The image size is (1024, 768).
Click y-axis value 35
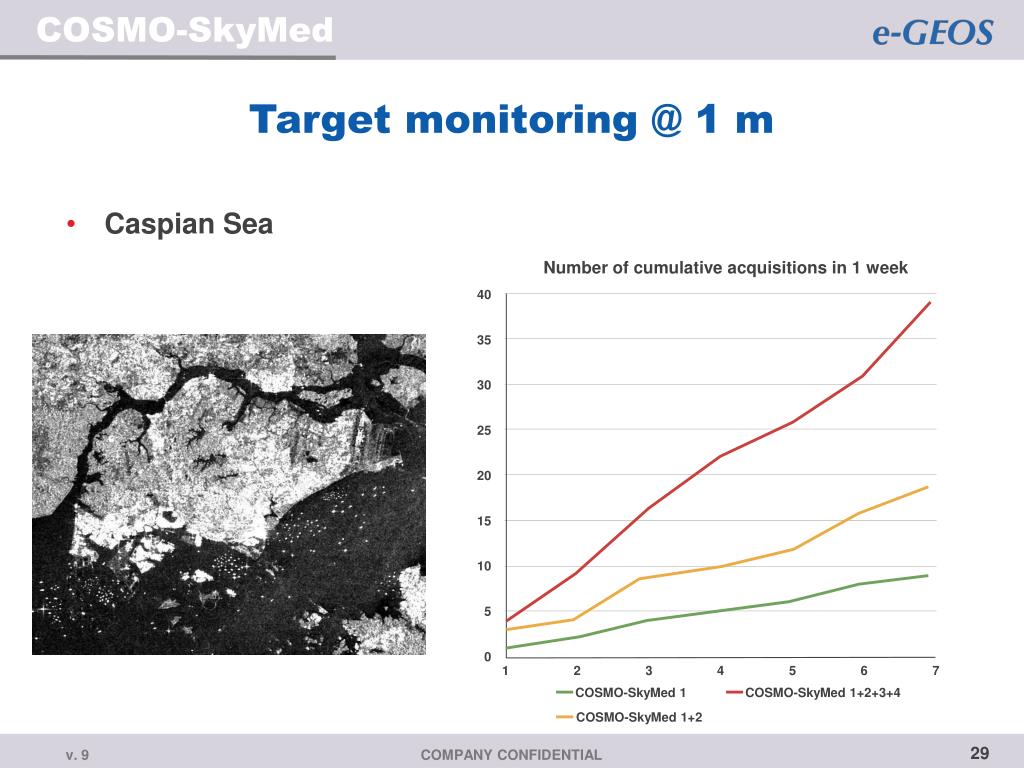pos(484,340)
